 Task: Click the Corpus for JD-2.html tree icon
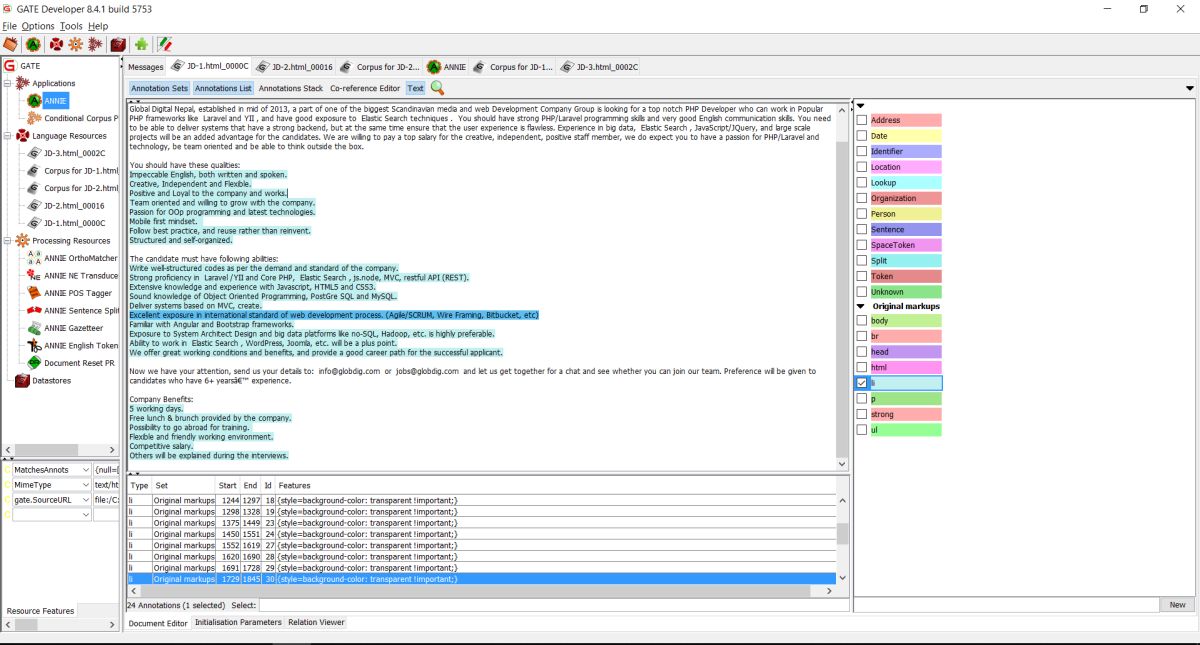[35, 188]
